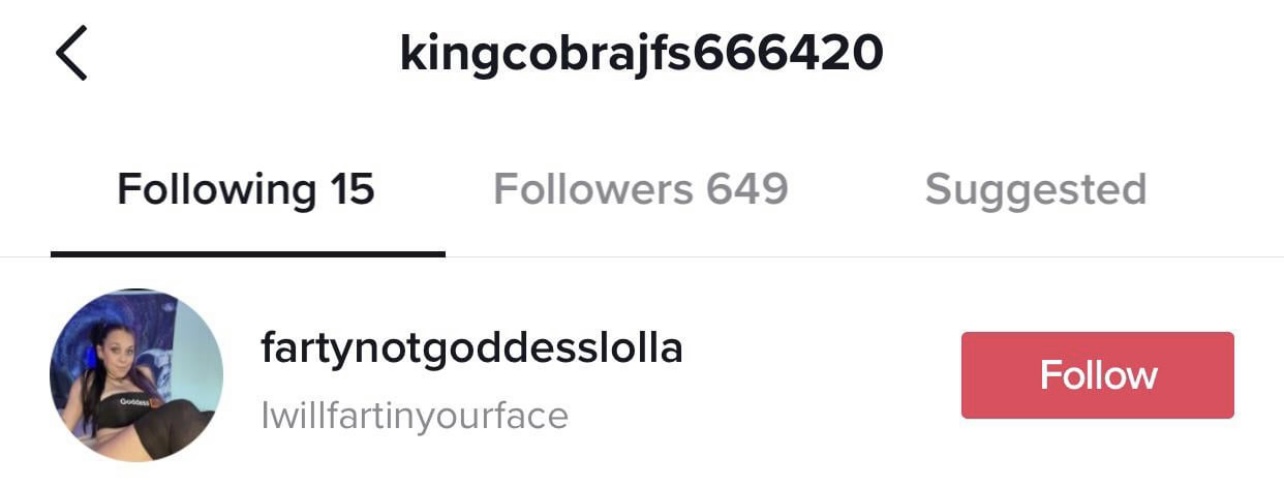Select the Suggested tab
This screenshot has height=497, width=1284.
(1035, 190)
